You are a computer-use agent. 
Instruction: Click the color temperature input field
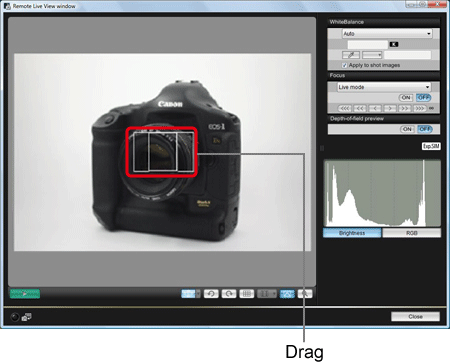click(368, 44)
